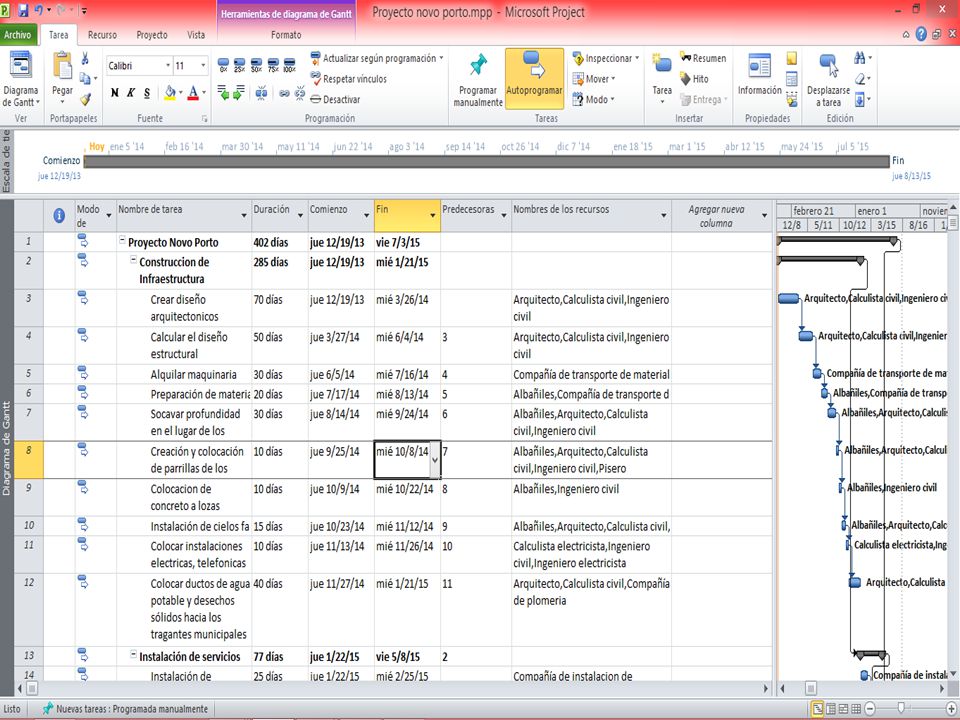Open the Formato tab

tap(286, 35)
